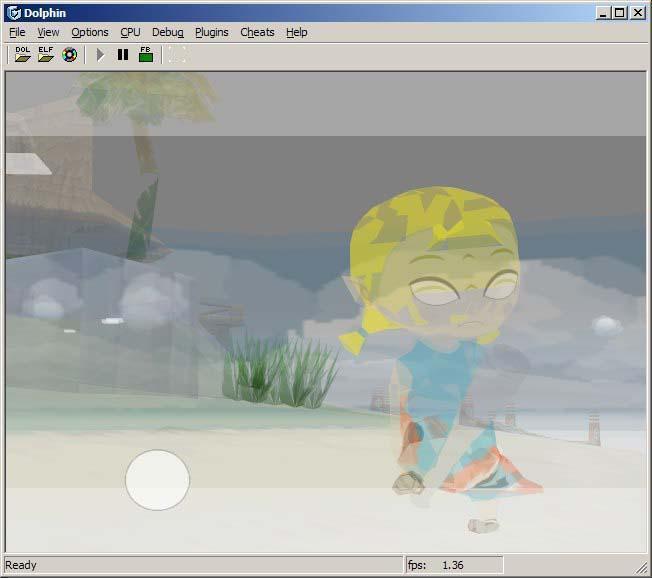
Task: Open the File menu
Action: (17, 32)
